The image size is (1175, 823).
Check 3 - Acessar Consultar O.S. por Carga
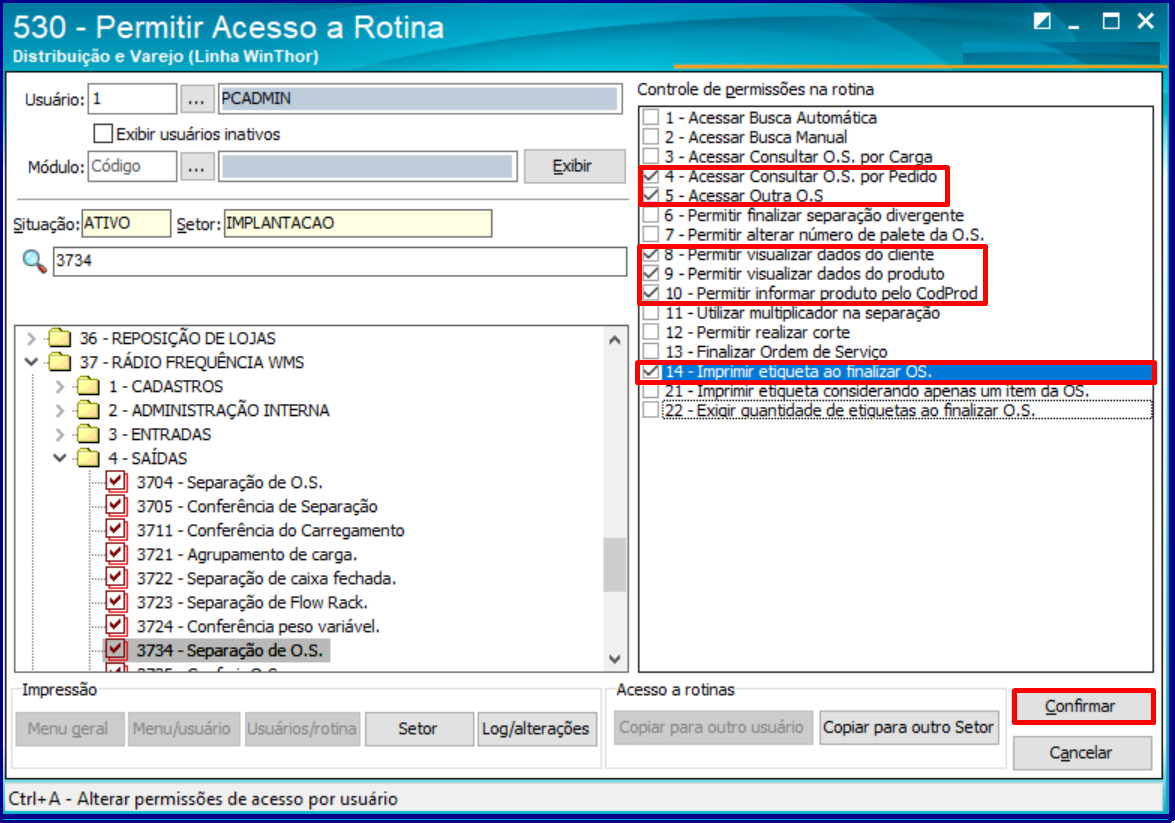click(x=651, y=157)
